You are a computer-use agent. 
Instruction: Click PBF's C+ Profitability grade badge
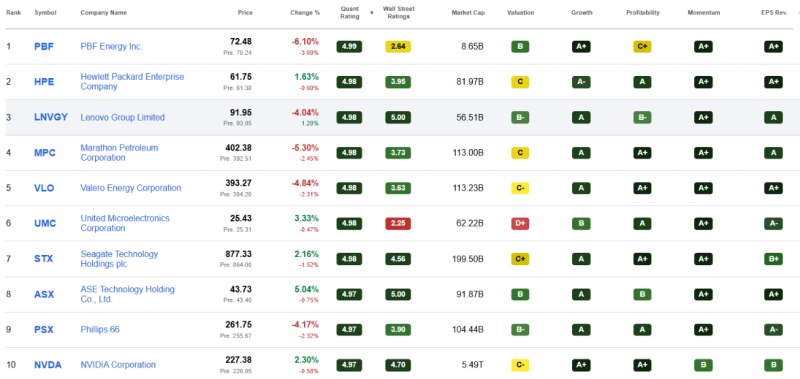click(x=642, y=47)
